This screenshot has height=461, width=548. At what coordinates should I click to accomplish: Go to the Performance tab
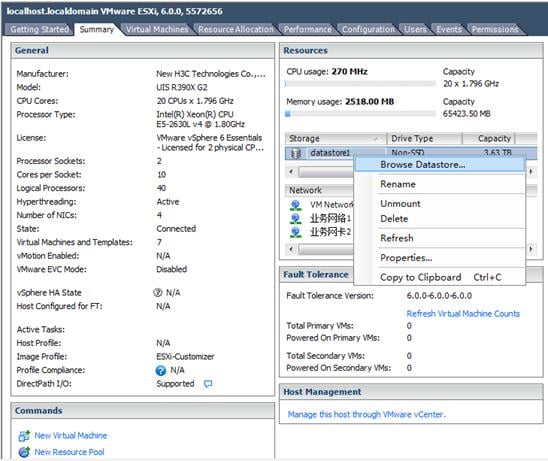(x=308, y=29)
